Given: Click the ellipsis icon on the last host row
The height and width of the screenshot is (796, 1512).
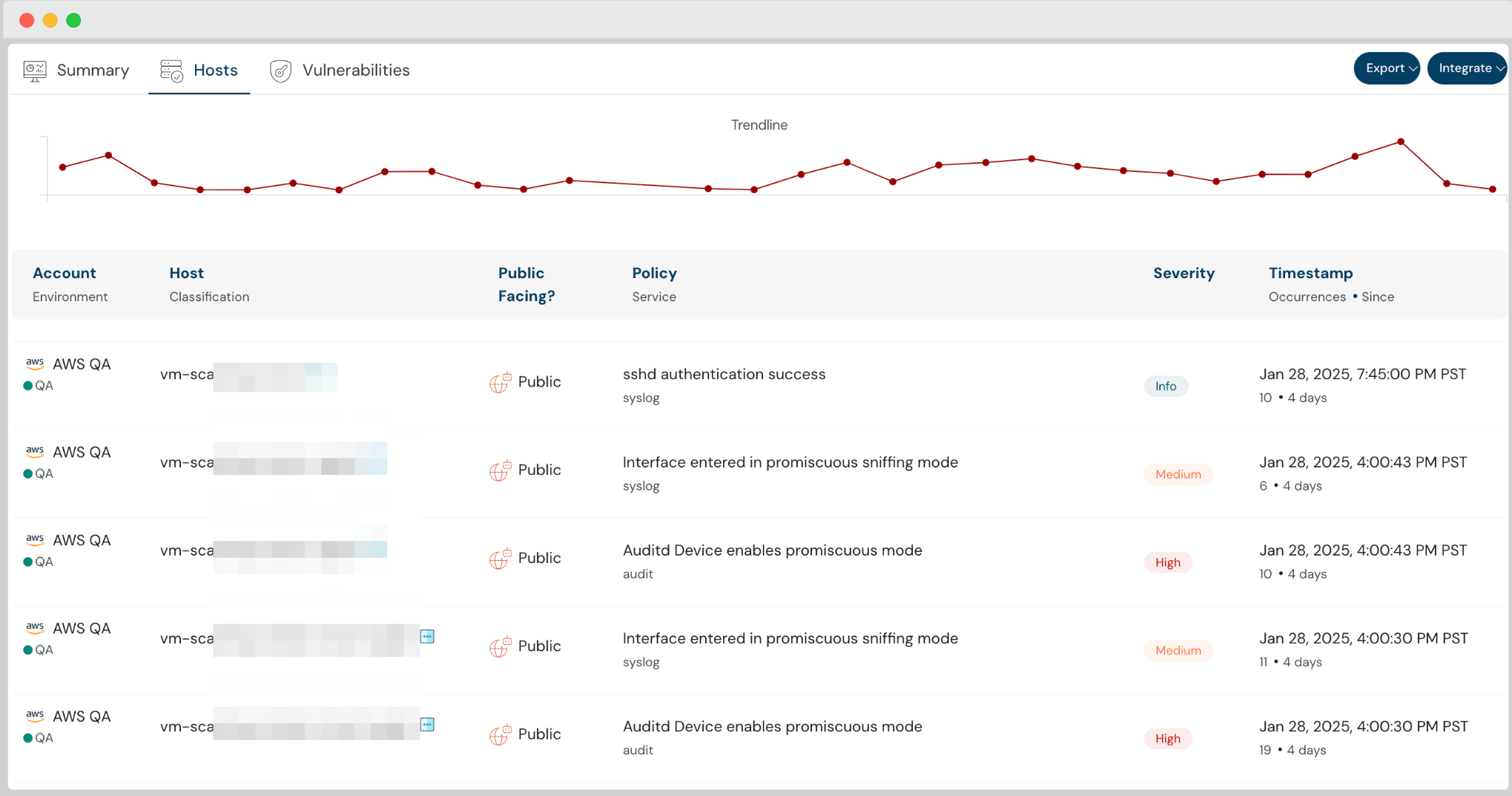Looking at the screenshot, I should pos(428,725).
